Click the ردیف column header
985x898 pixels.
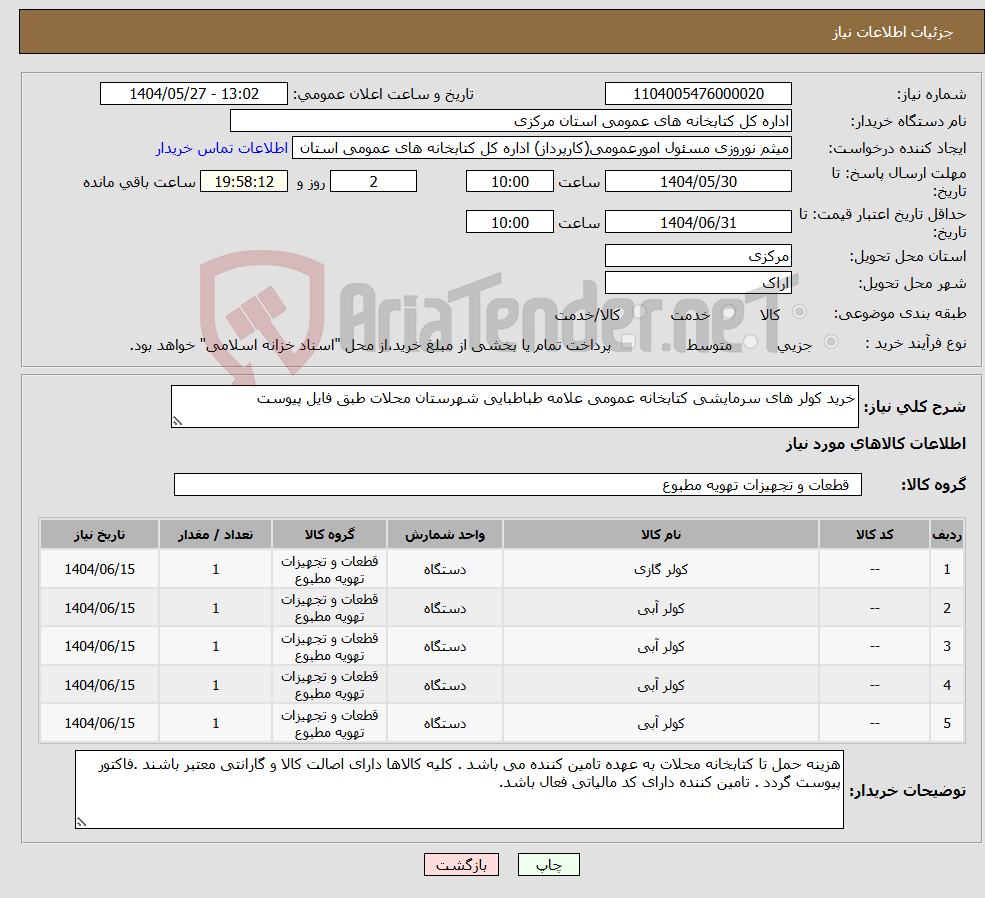point(947,534)
